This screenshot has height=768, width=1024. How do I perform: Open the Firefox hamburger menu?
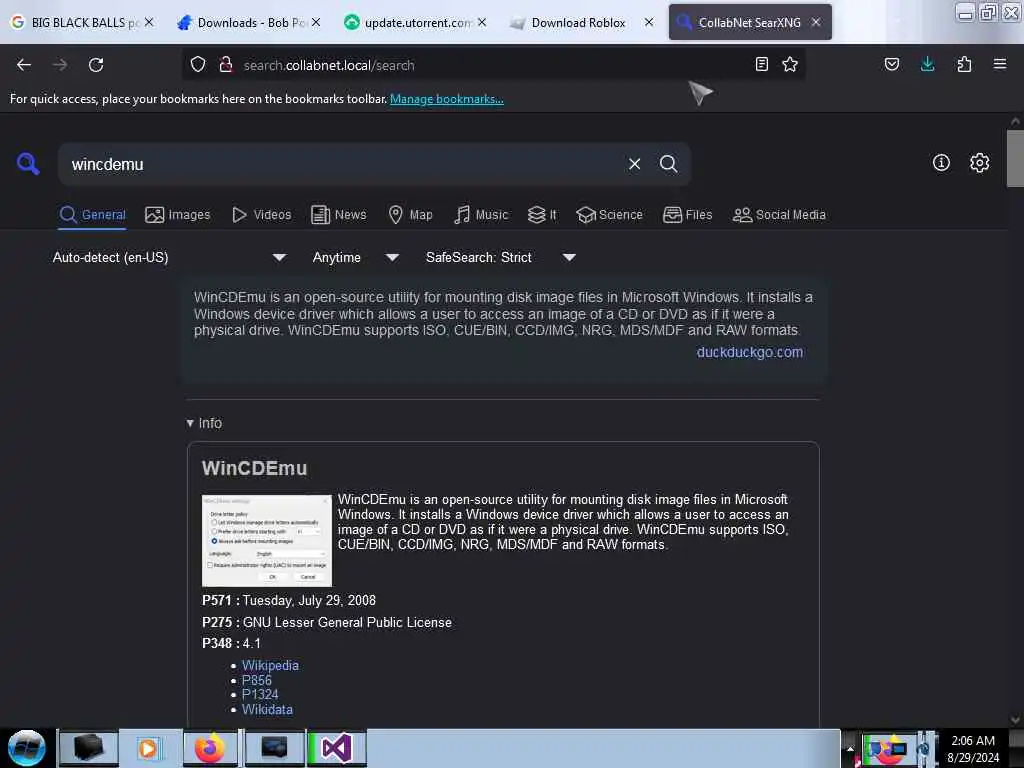coord(1000,64)
